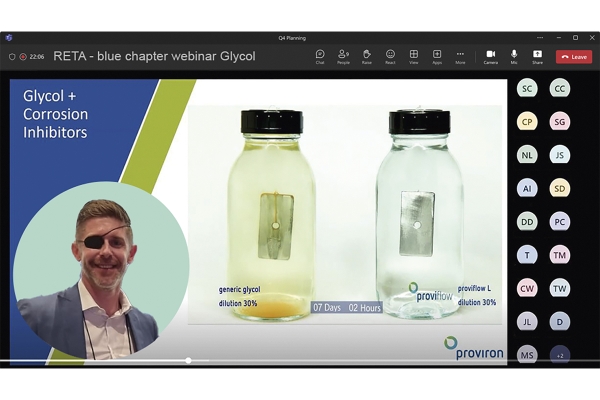Open title bar settings ellipsis menu

pos(540,38)
